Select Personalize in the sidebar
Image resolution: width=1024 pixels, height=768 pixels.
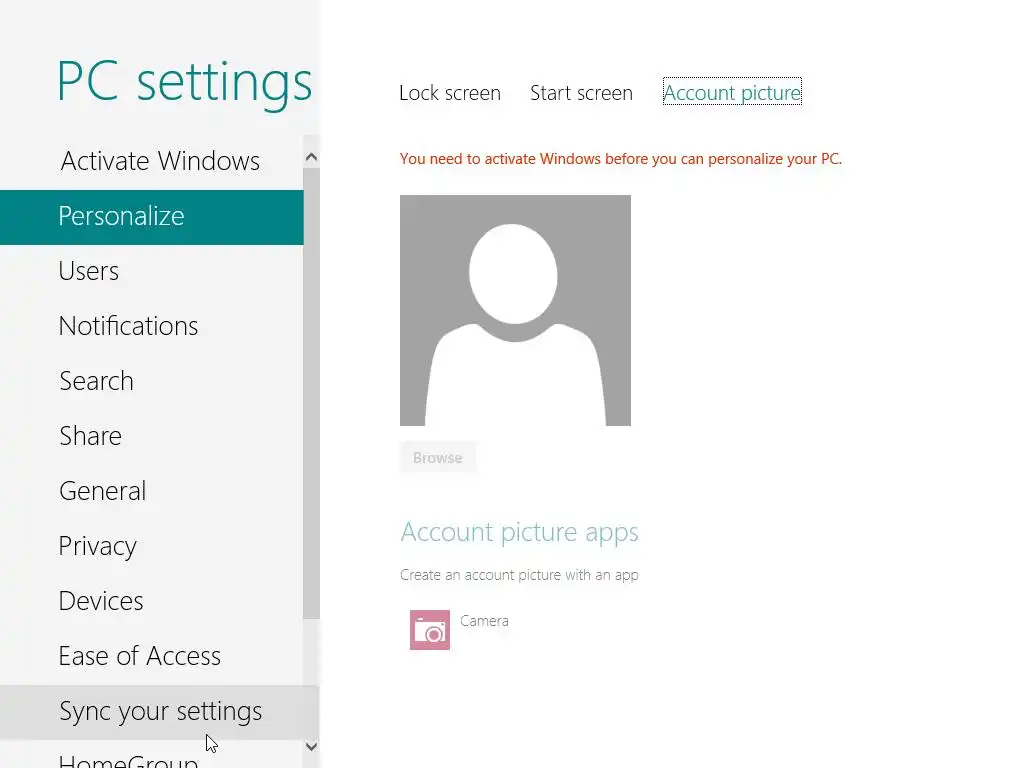point(152,217)
